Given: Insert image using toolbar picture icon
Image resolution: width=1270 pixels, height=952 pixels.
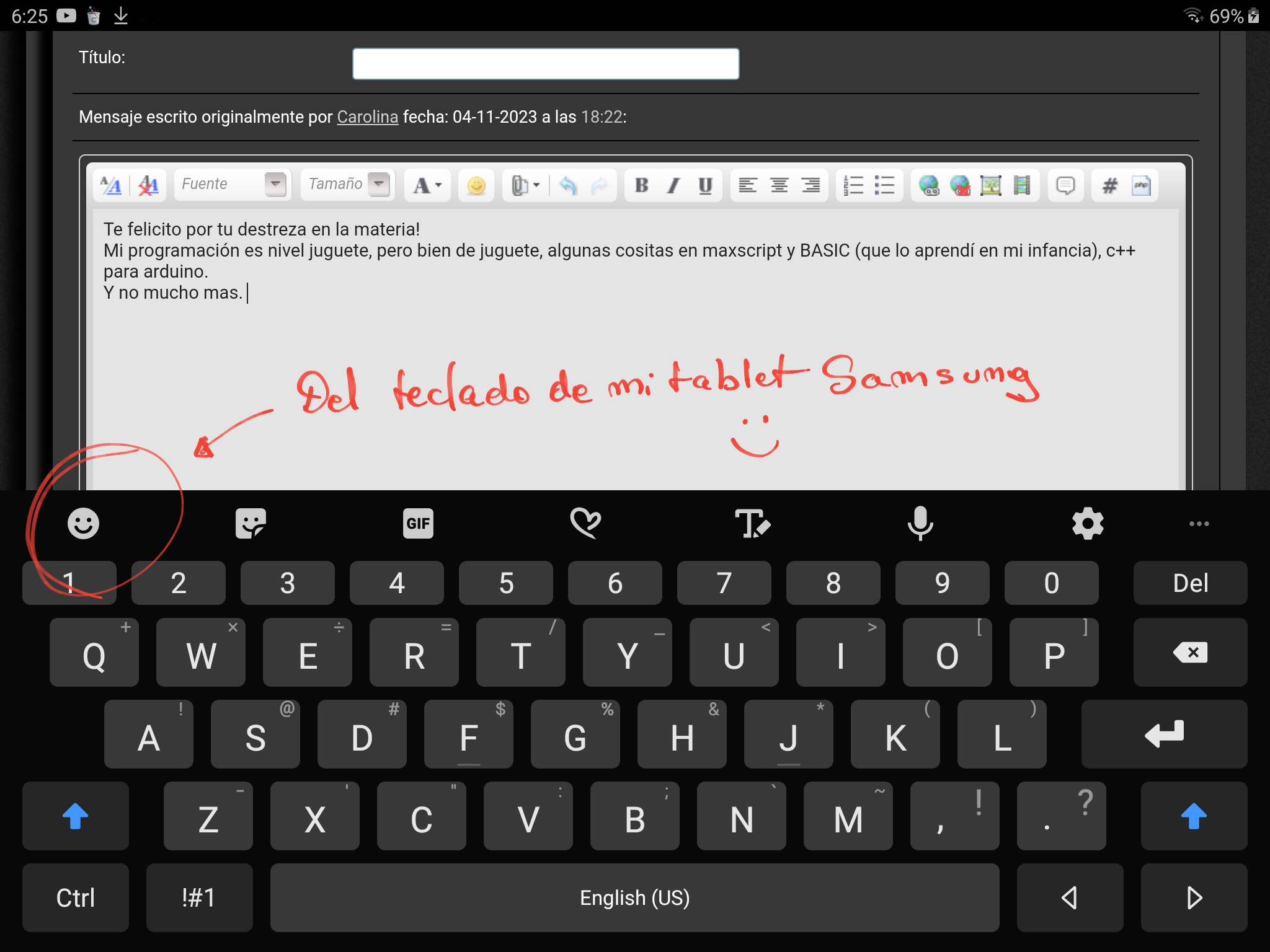Looking at the screenshot, I should pyautogui.click(x=990, y=185).
